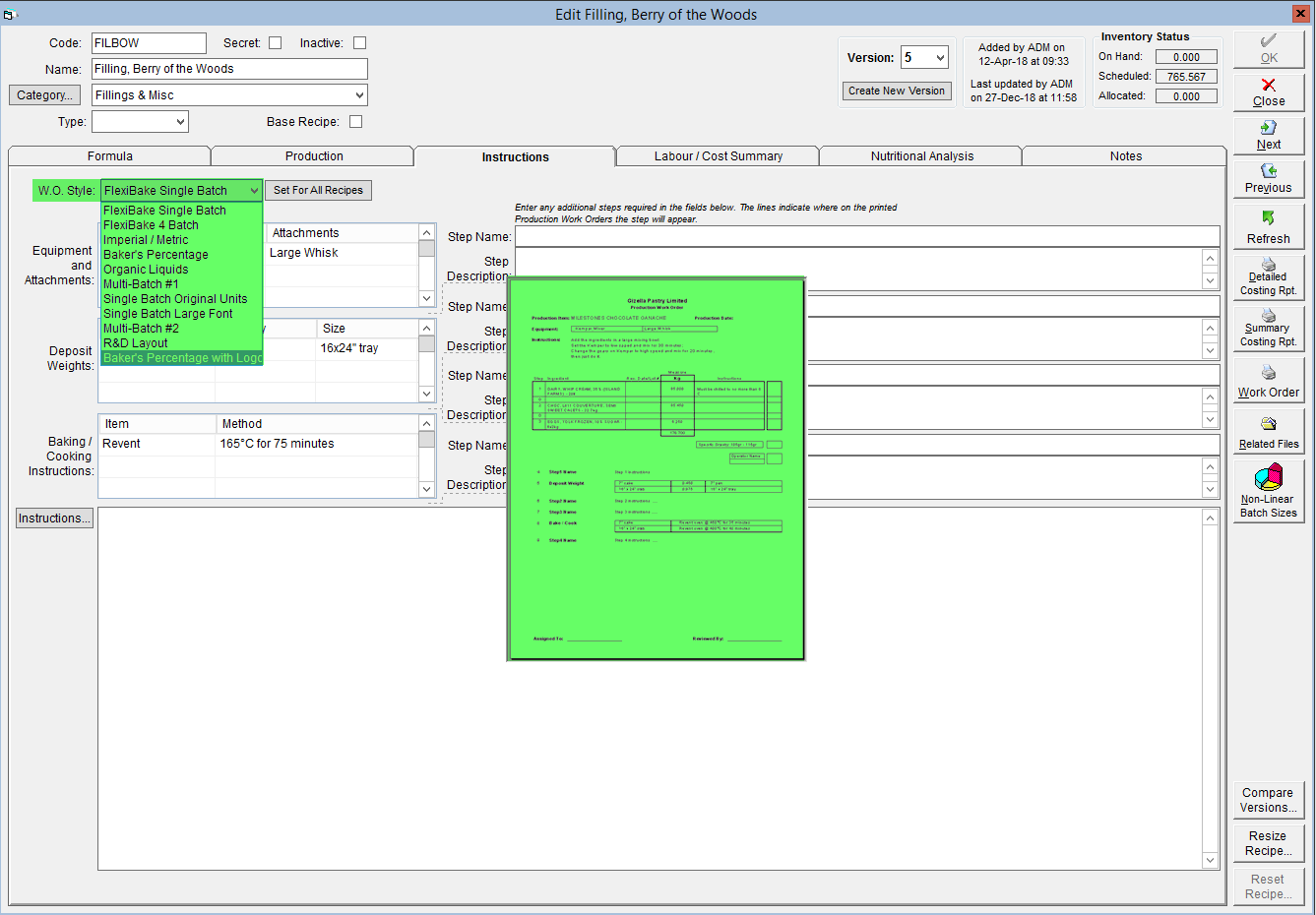Open the Category dropdown Fillings & Misc
The width and height of the screenshot is (1316, 915).
click(229, 95)
